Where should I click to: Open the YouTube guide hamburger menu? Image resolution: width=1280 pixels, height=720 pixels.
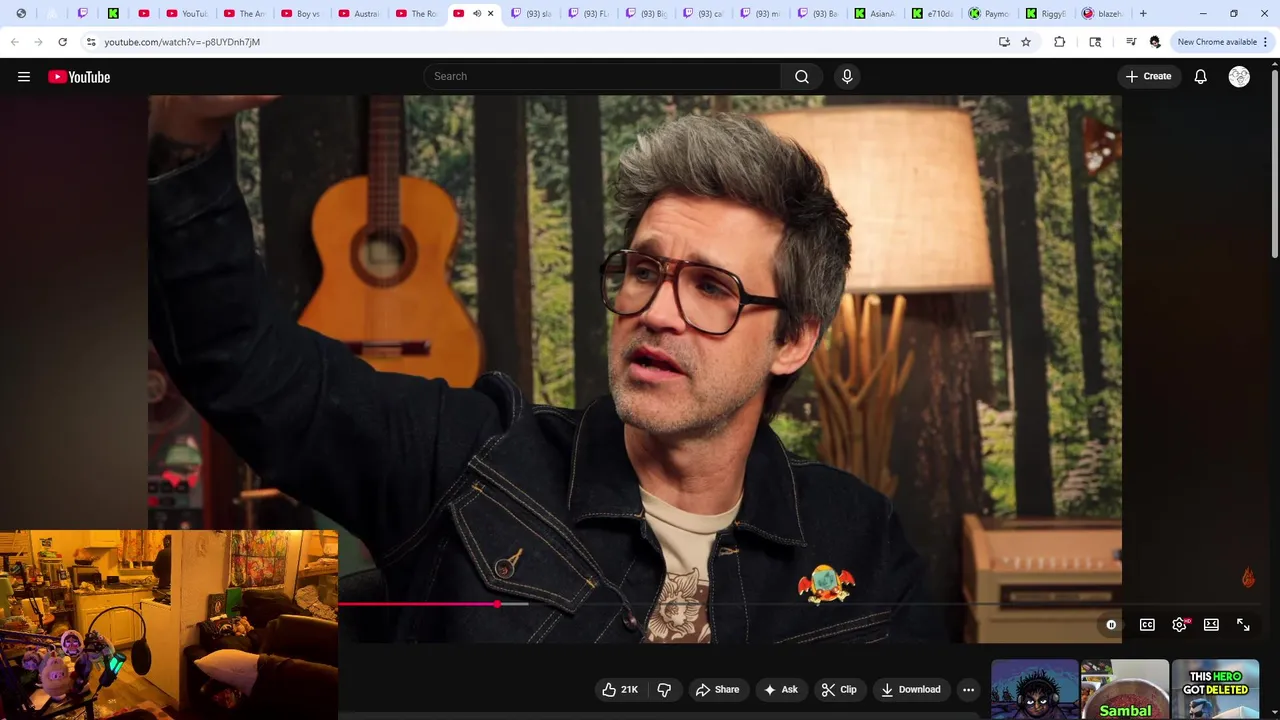[x=24, y=77]
